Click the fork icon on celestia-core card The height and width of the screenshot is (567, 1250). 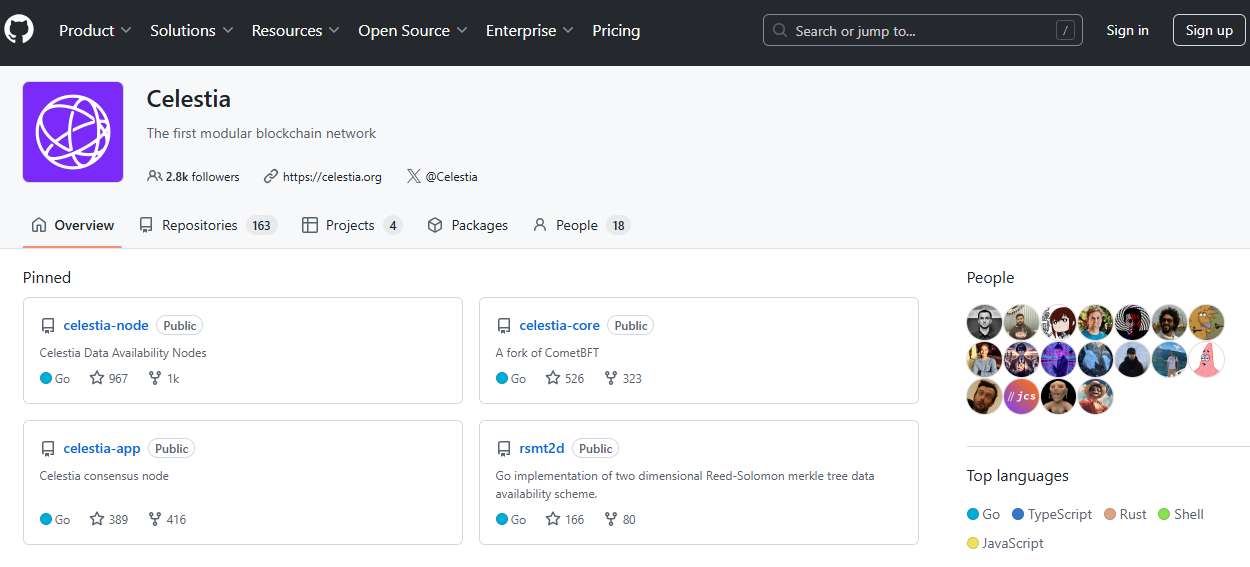(611, 378)
